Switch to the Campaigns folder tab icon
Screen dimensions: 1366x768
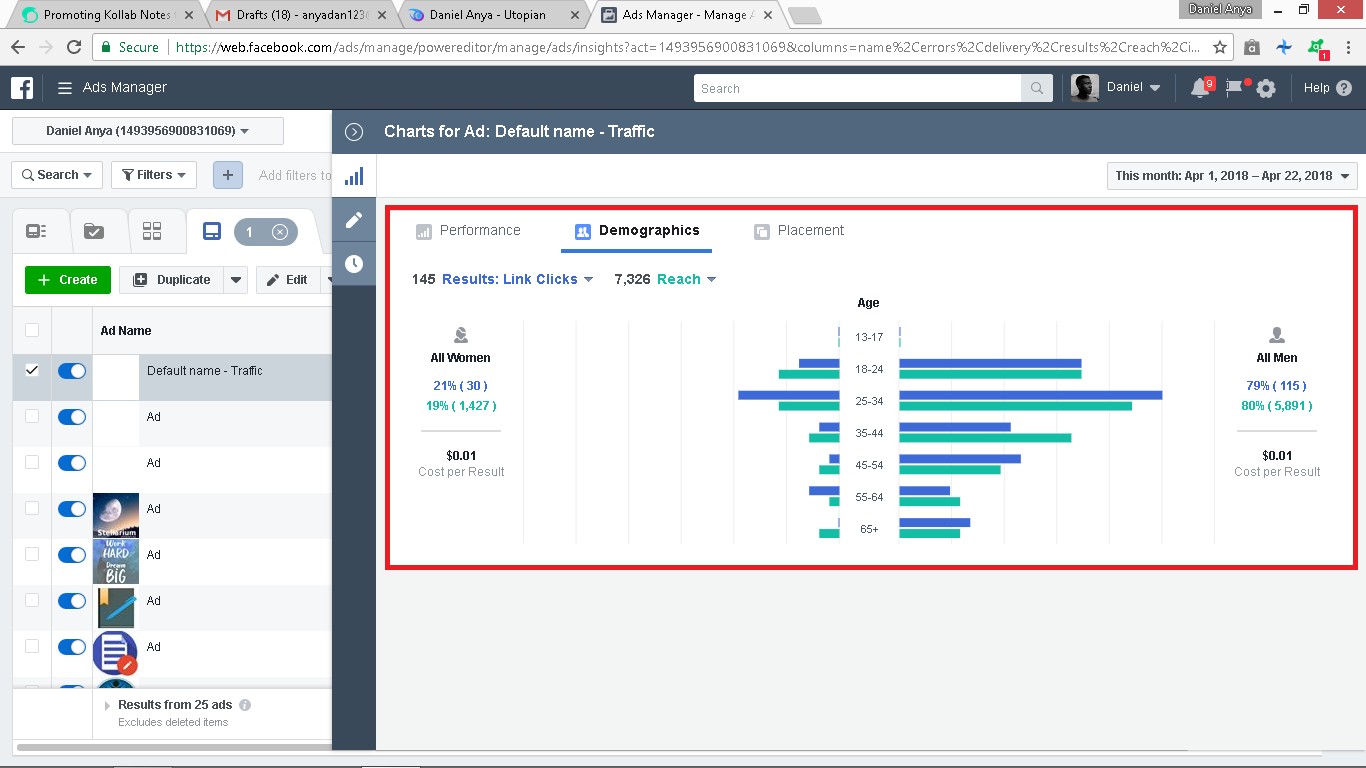(x=94, y=231)
